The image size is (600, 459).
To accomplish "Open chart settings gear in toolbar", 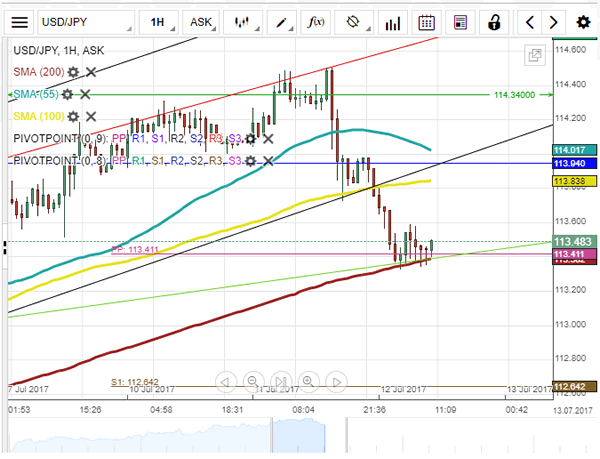I will [583, 21].
